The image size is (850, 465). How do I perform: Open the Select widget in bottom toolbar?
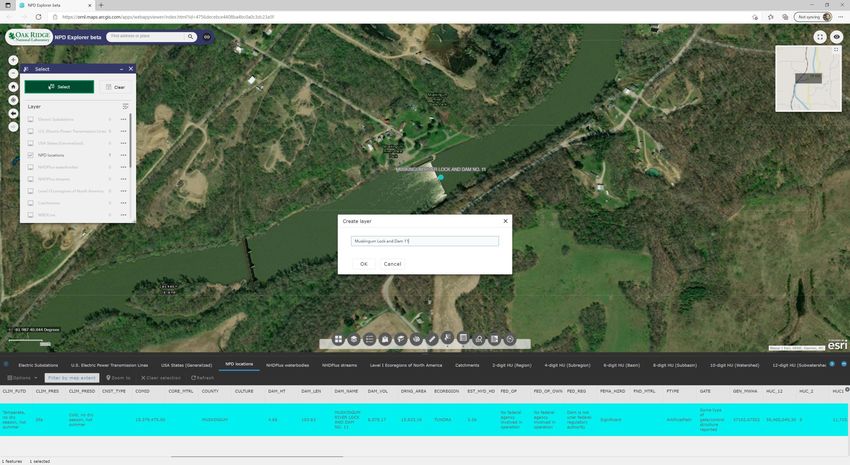(448, 338)
